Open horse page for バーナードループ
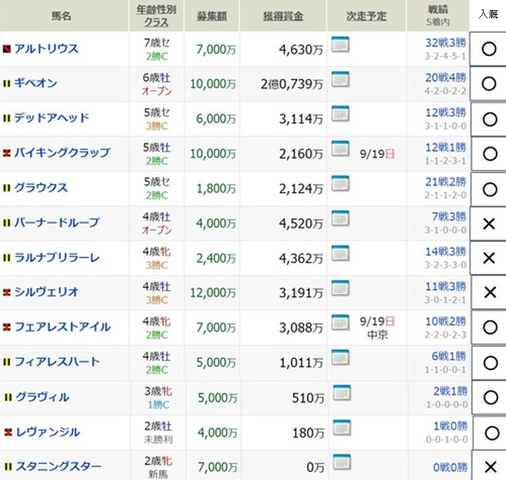The image size is (506, 480). tap(57, 222)
